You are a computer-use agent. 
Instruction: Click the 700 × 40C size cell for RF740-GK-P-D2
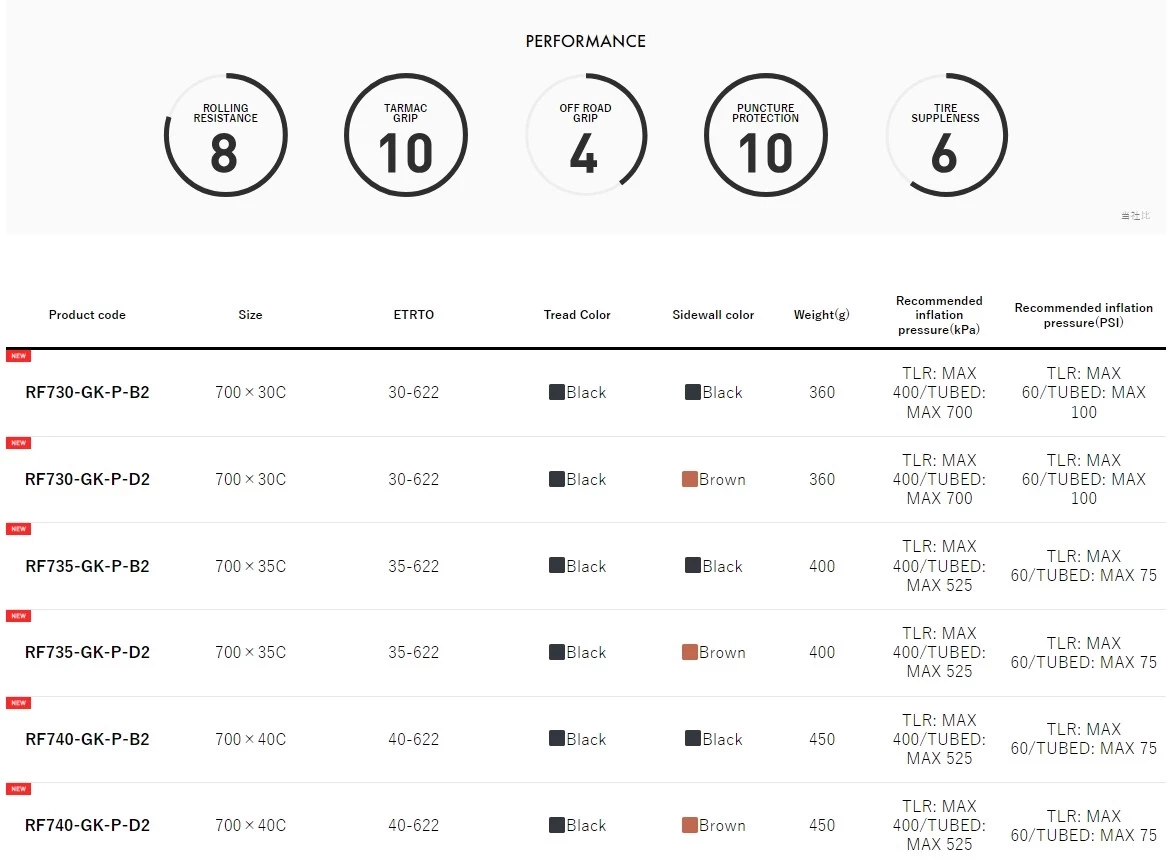(251, 825)
